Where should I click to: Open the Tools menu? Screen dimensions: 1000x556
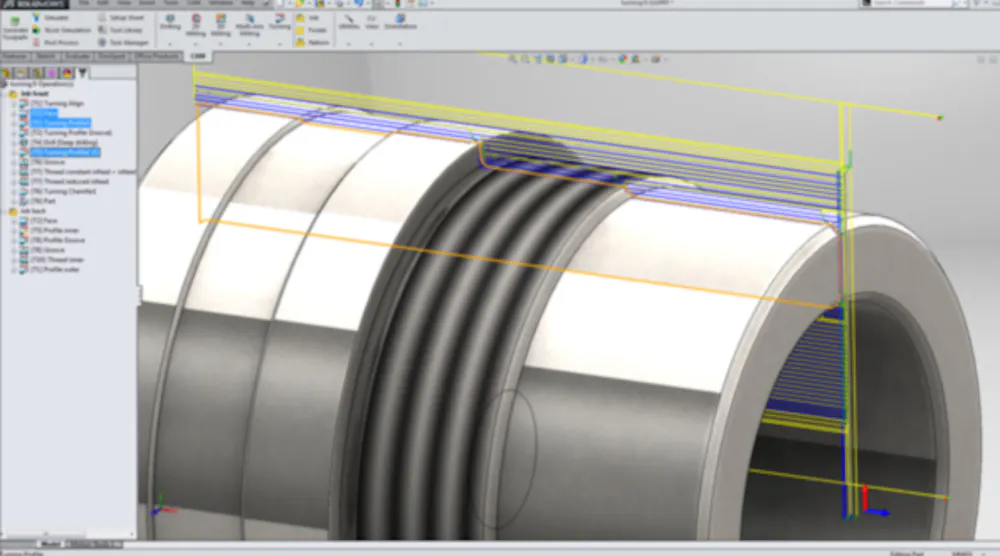172,3
